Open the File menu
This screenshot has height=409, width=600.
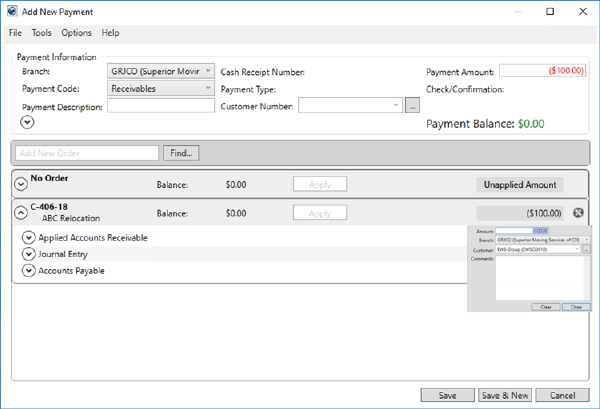pyautogui.click(x=15, y=33)
